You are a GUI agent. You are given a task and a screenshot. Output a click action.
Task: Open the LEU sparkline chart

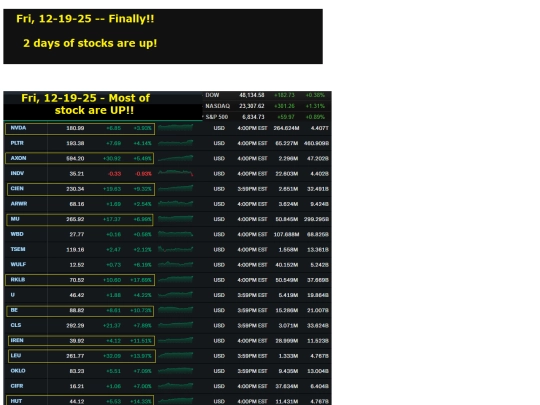[x=176, y=355]
